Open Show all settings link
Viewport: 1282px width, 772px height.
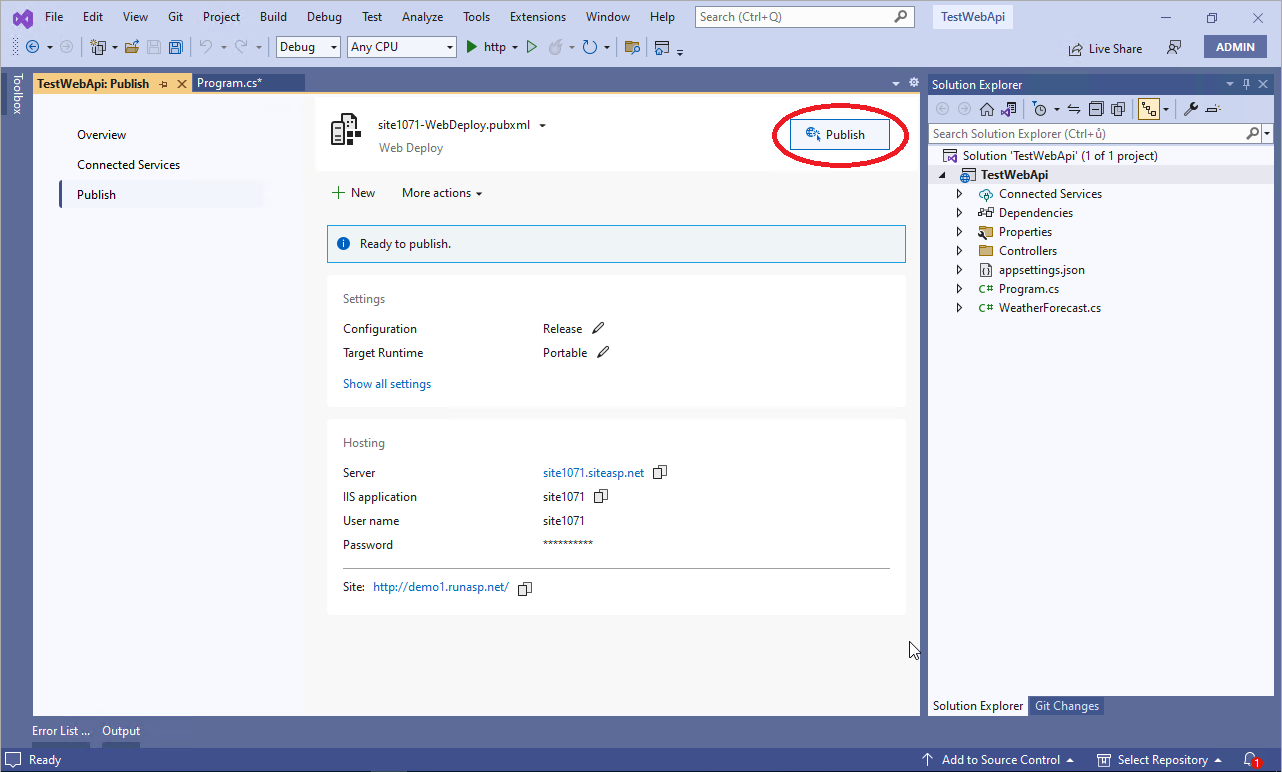tap(387, 384)
